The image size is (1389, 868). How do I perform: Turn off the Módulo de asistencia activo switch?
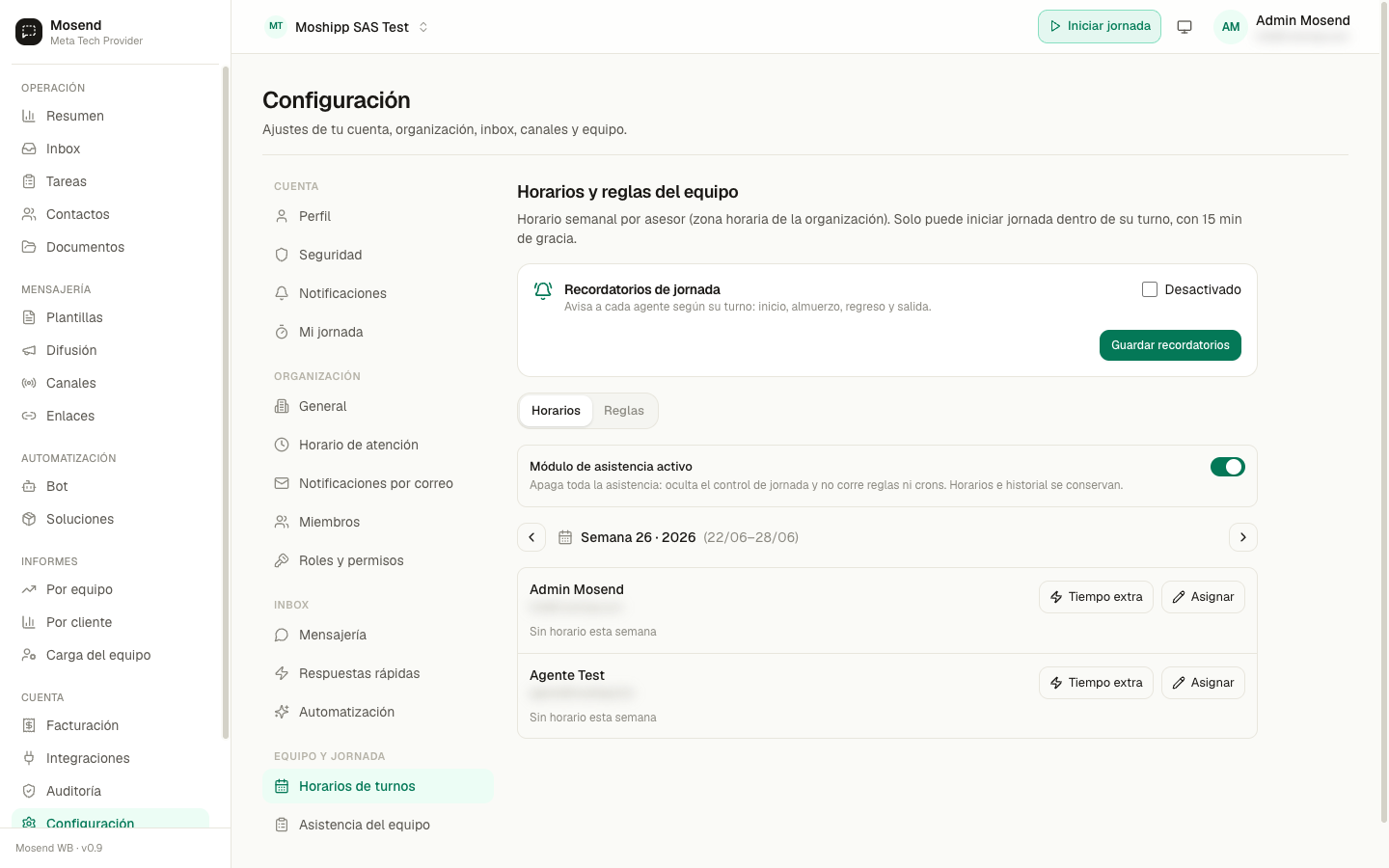point(1228,467)
